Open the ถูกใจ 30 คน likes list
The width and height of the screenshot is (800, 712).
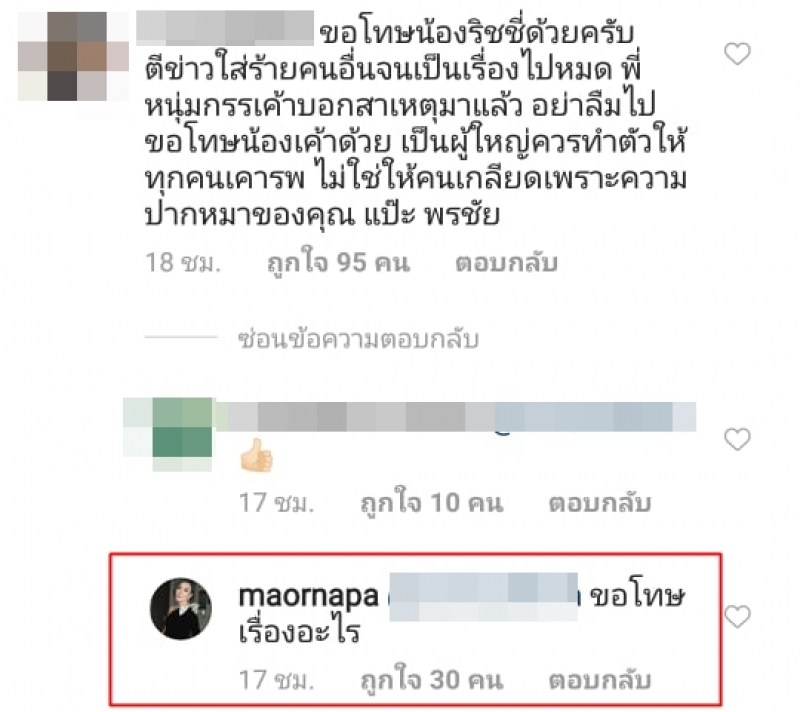pyautogui.click(x=432, y=680)
